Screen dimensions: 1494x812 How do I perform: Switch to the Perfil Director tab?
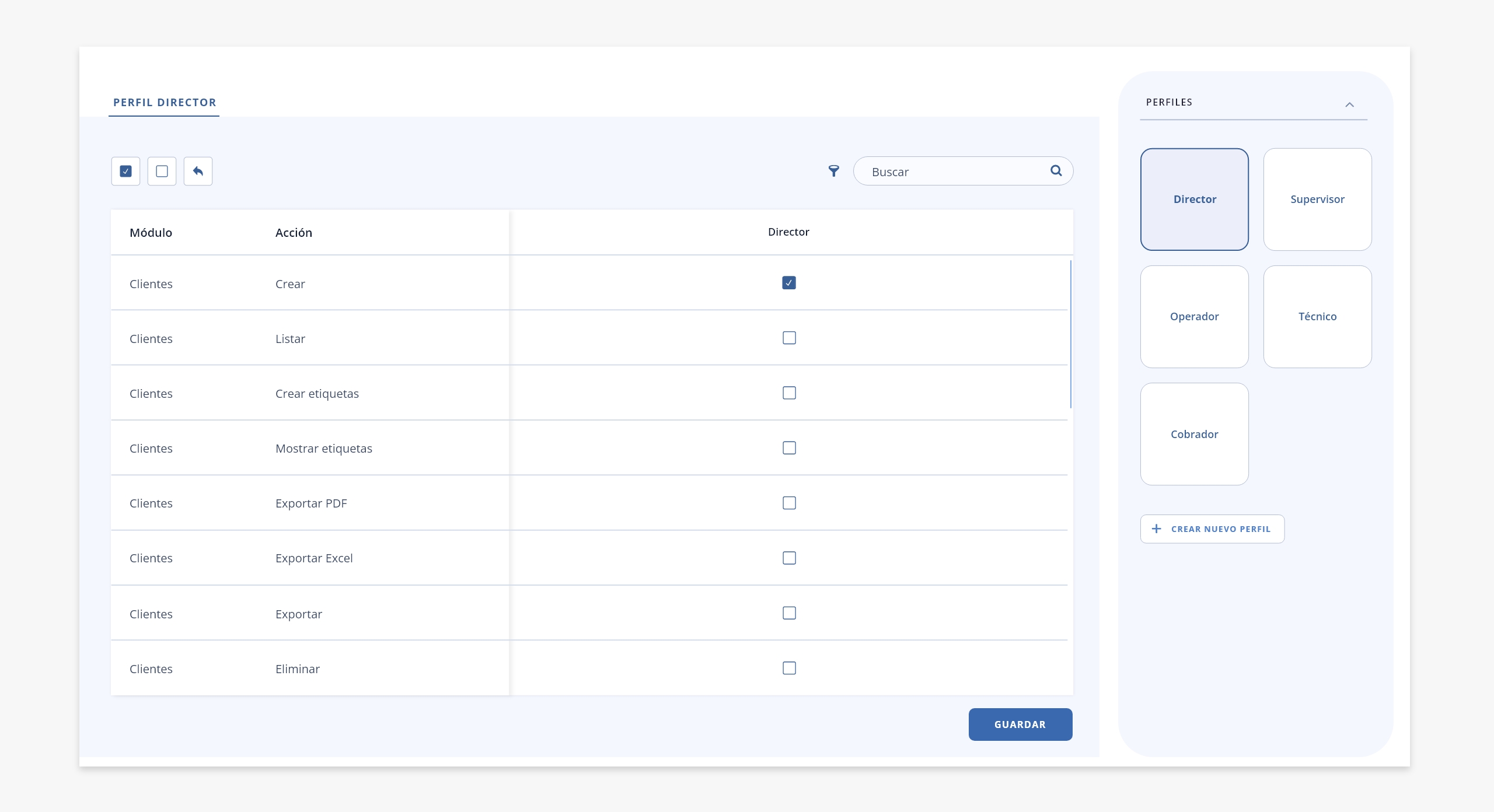click(165, 103)
